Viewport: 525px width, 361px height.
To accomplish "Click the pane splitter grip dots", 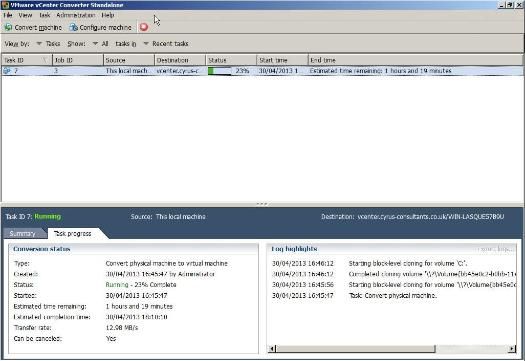I will click(262, 204).
